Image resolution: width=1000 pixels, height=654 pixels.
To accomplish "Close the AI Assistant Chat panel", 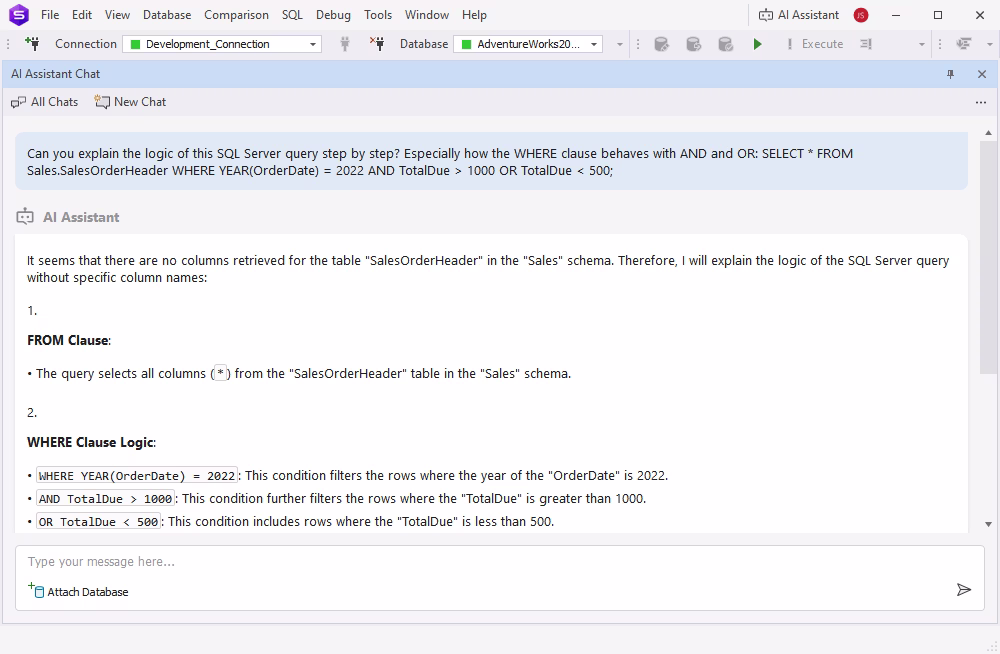I will pos(982,74).
